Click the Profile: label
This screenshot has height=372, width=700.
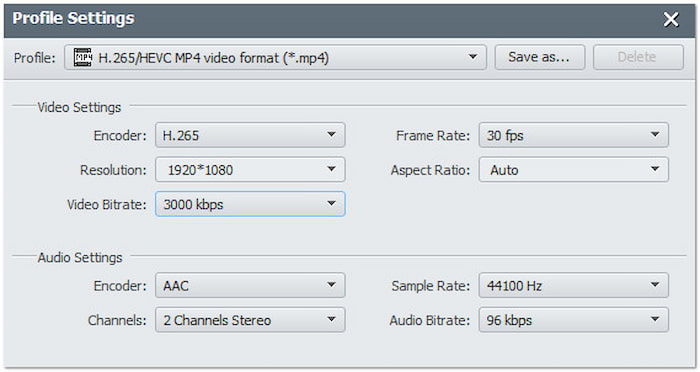point(35,58)
